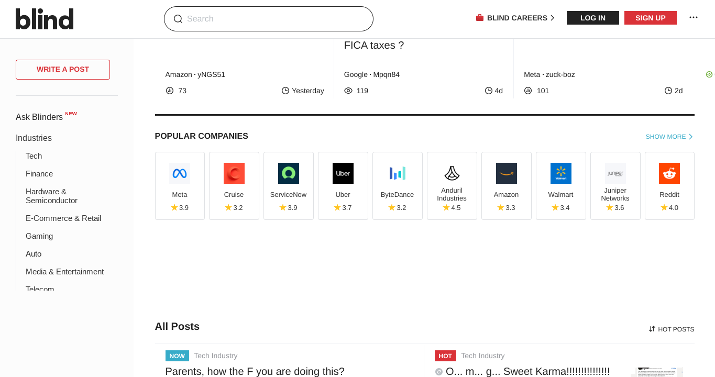The height and width of the screenshot is (377, 715).
Task: Open the ServiceNow company logo
Action: pyautogui.click(x=288, y=173)
